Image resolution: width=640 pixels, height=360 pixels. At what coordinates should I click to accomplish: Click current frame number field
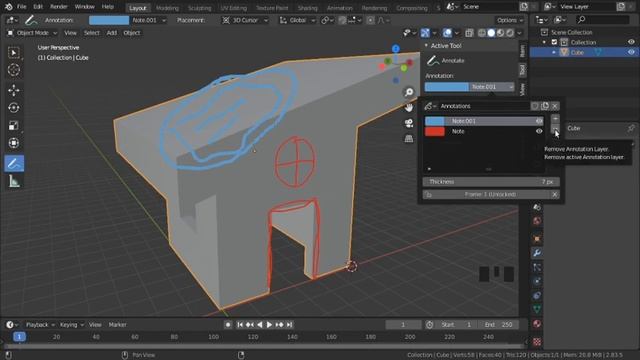[403, 324]
